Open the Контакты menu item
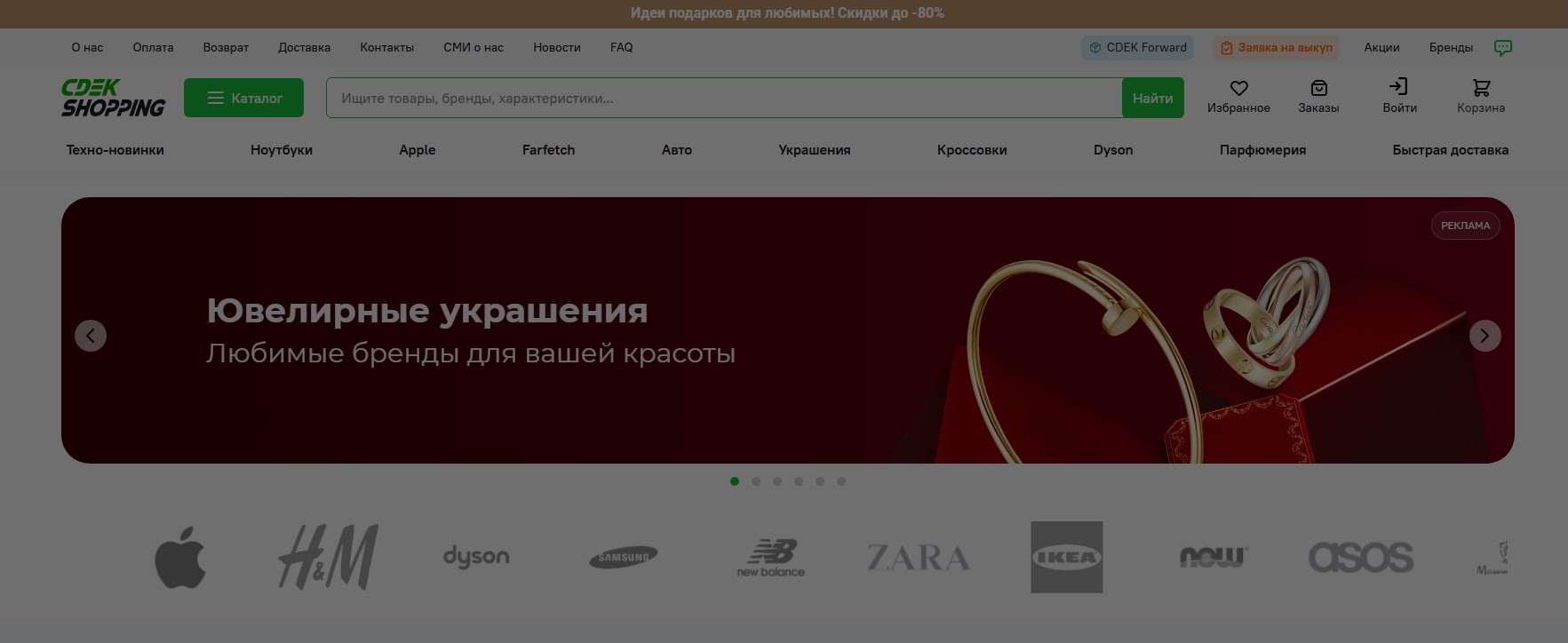 386,48
